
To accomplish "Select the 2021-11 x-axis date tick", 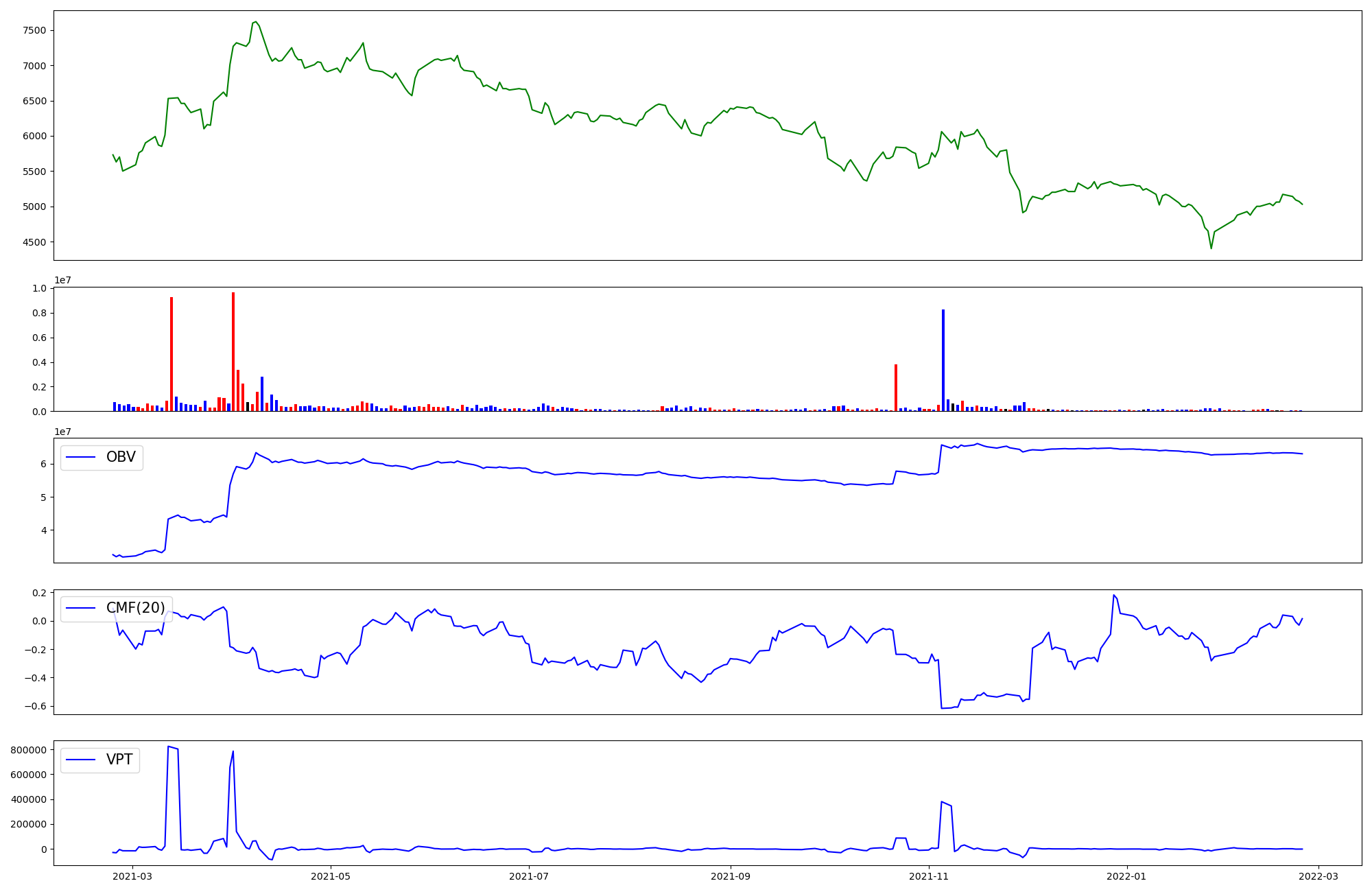I will 929,876.
